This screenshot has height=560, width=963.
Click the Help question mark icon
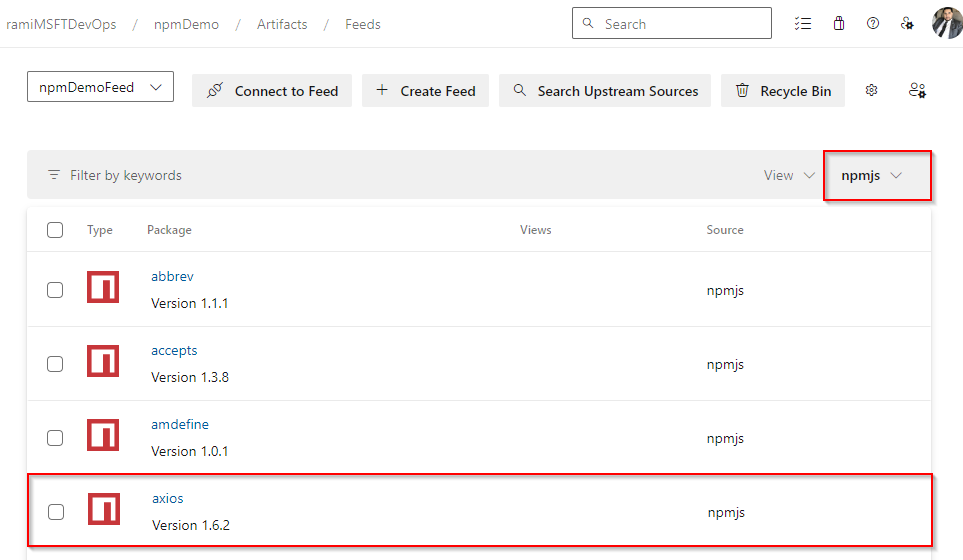click(x=873, y=24)
